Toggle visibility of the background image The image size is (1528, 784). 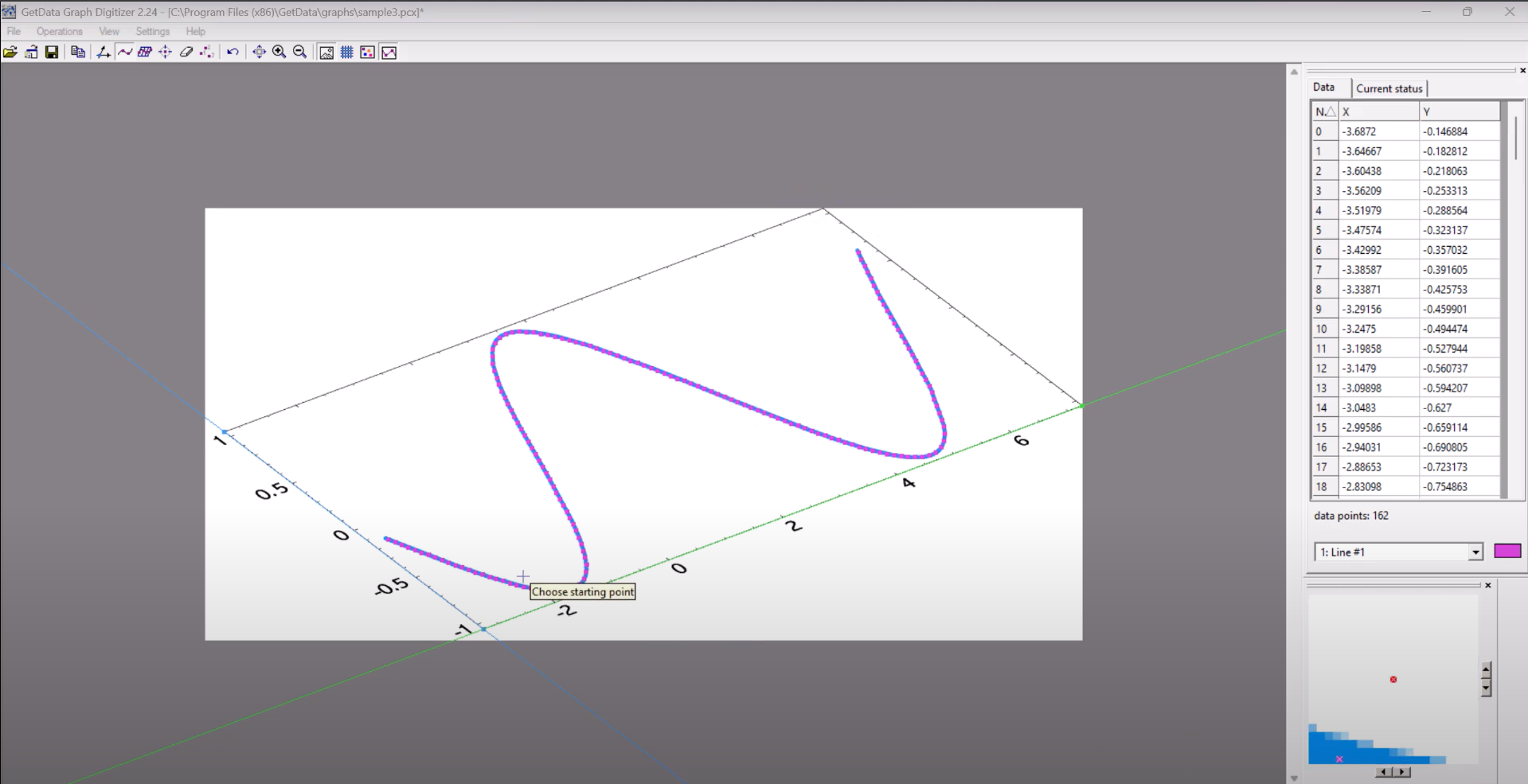tap(326, 52)
